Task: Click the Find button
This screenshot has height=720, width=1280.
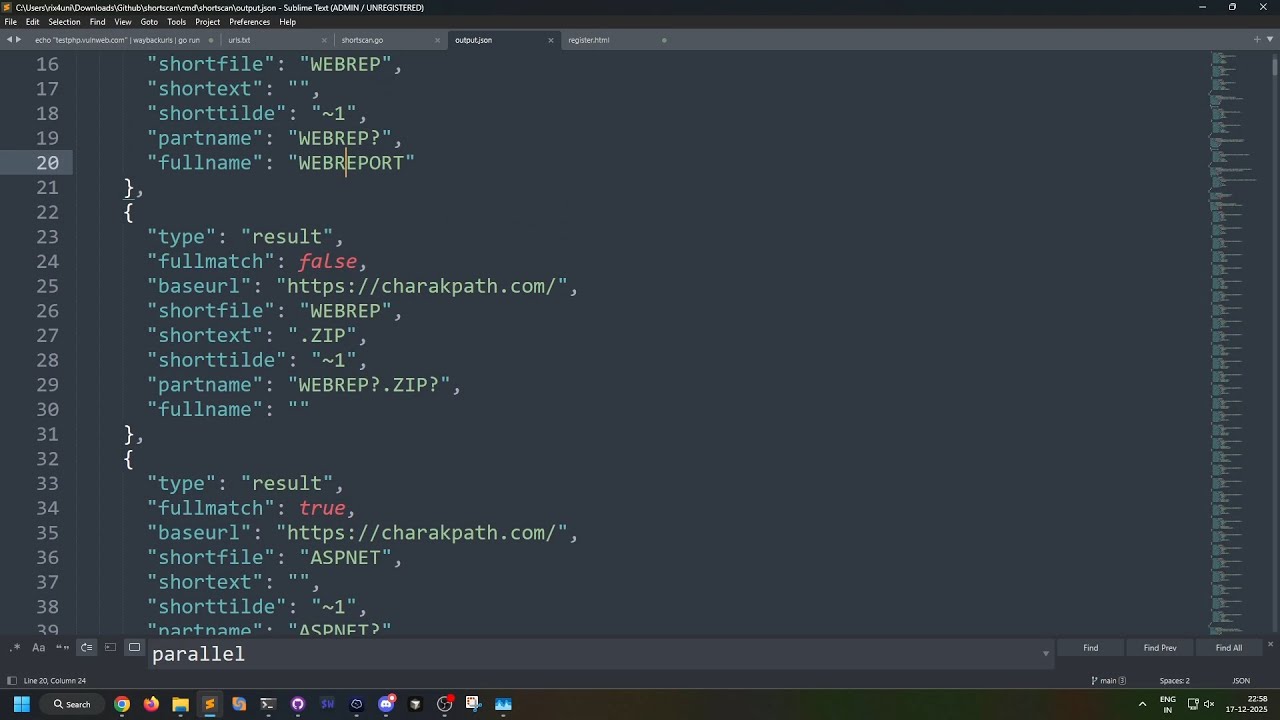Action: click(x=1090, y=648)
